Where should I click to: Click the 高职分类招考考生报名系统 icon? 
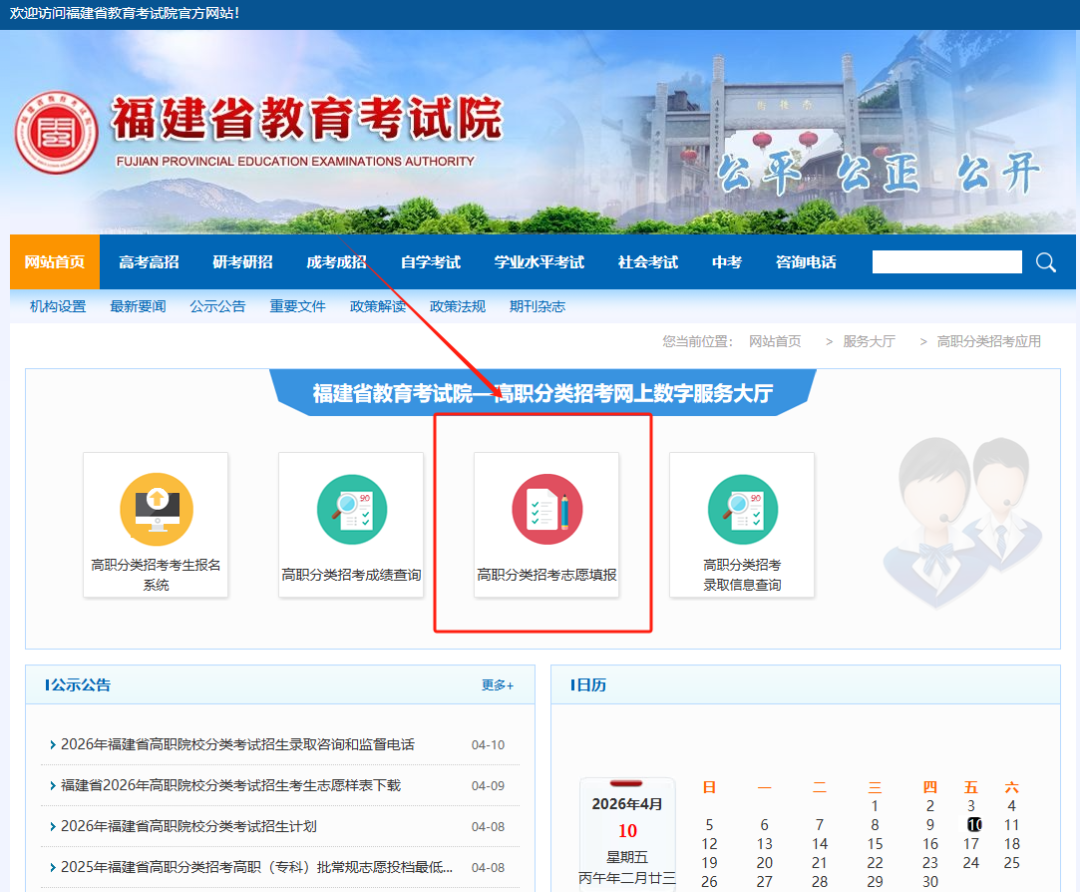(x=156, y=510)
